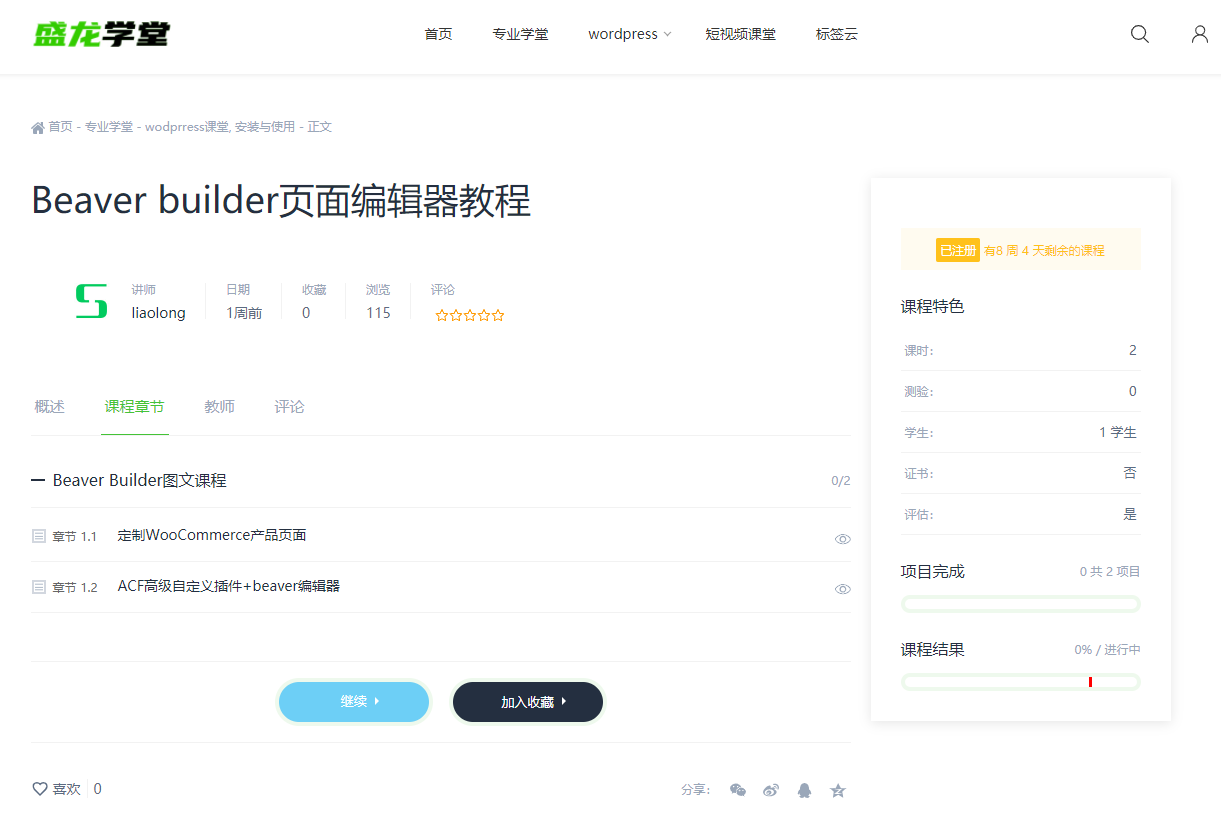Click the 项目完成 progress bar
Image resolution: width=1221 pixels, height=827 pixels.
pos(1021,604)
